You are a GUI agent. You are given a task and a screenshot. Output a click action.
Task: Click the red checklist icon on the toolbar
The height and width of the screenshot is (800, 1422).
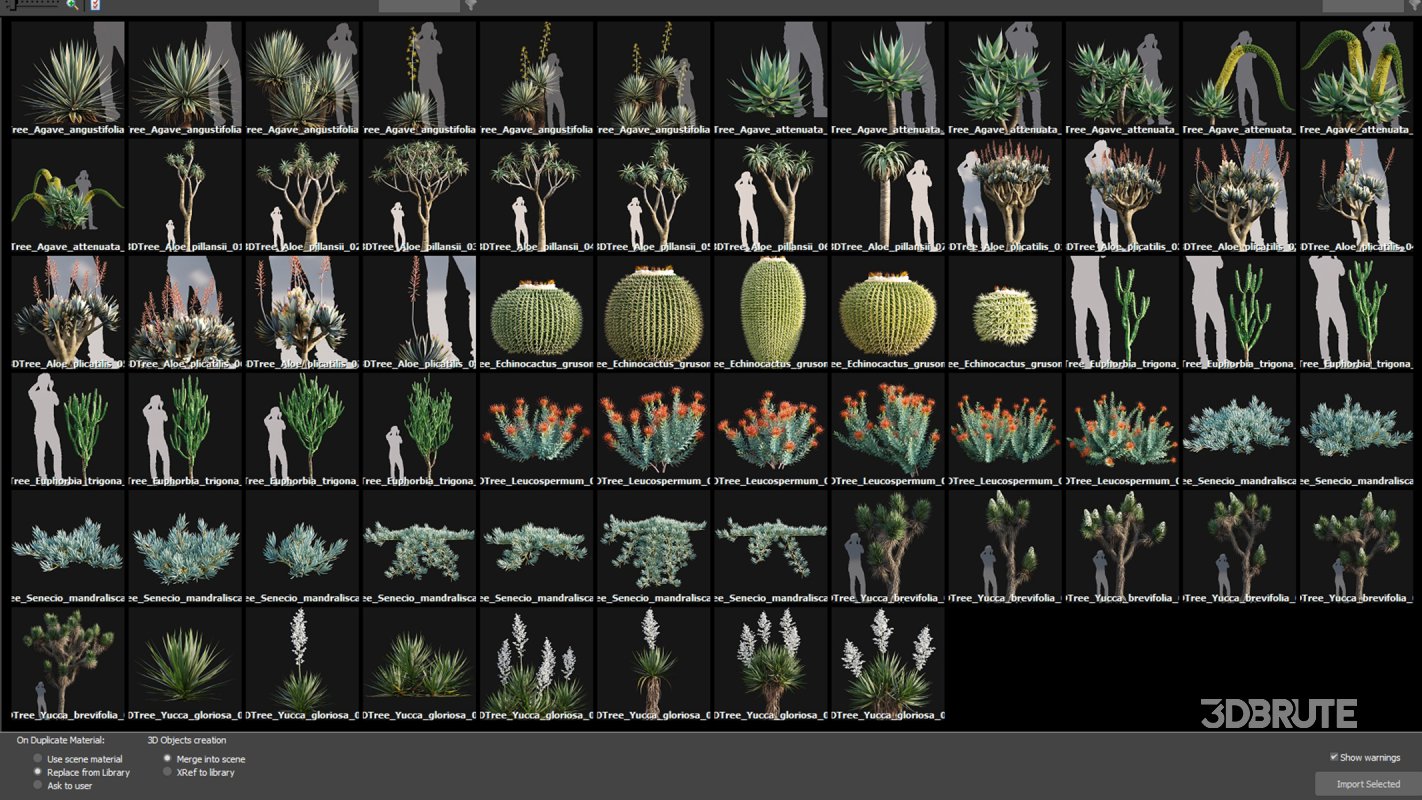click(x=94, y=6)
